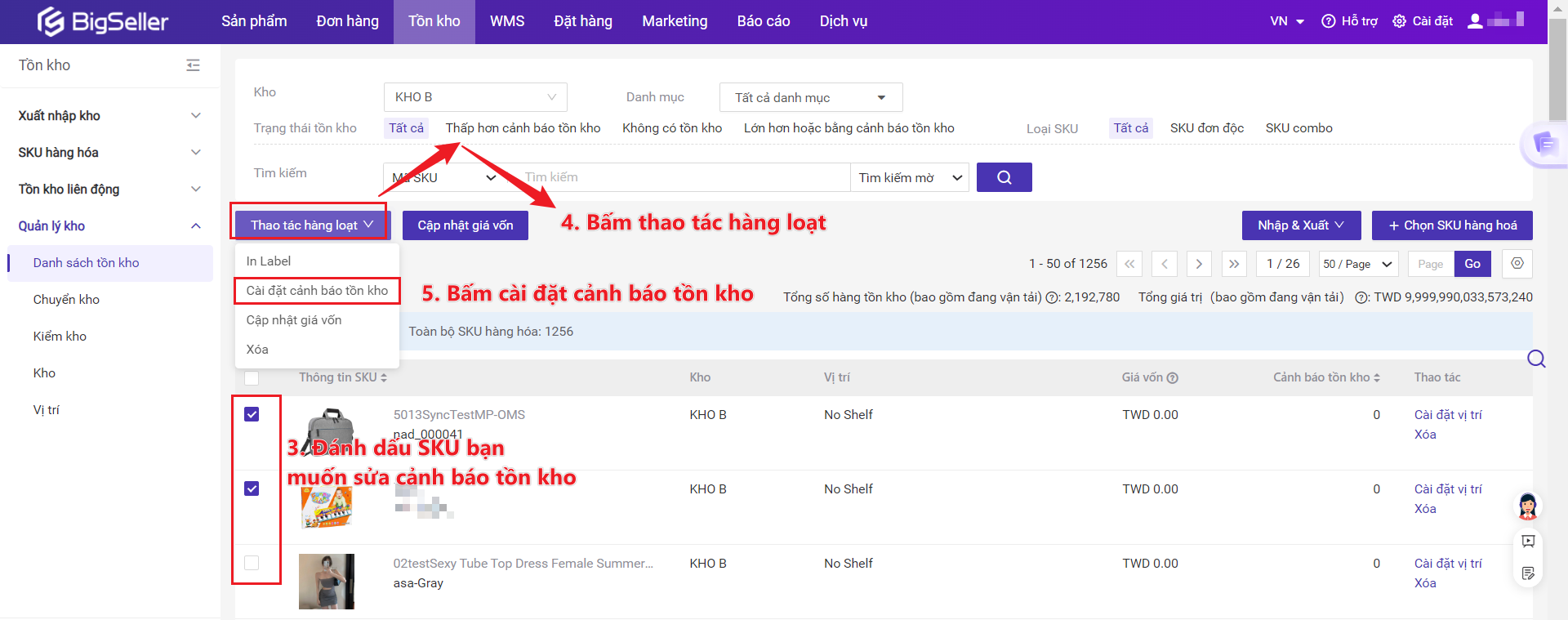Jump to last page double-arrow
Screen dimensions: 1568x620
[x=1233, y=264]
